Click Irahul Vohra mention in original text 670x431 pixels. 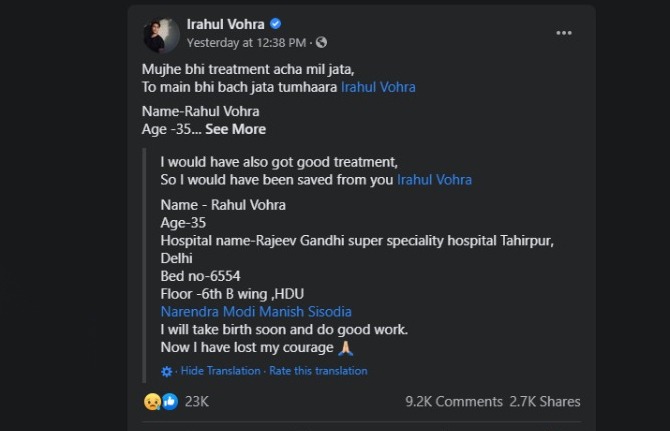pos(378,88)
